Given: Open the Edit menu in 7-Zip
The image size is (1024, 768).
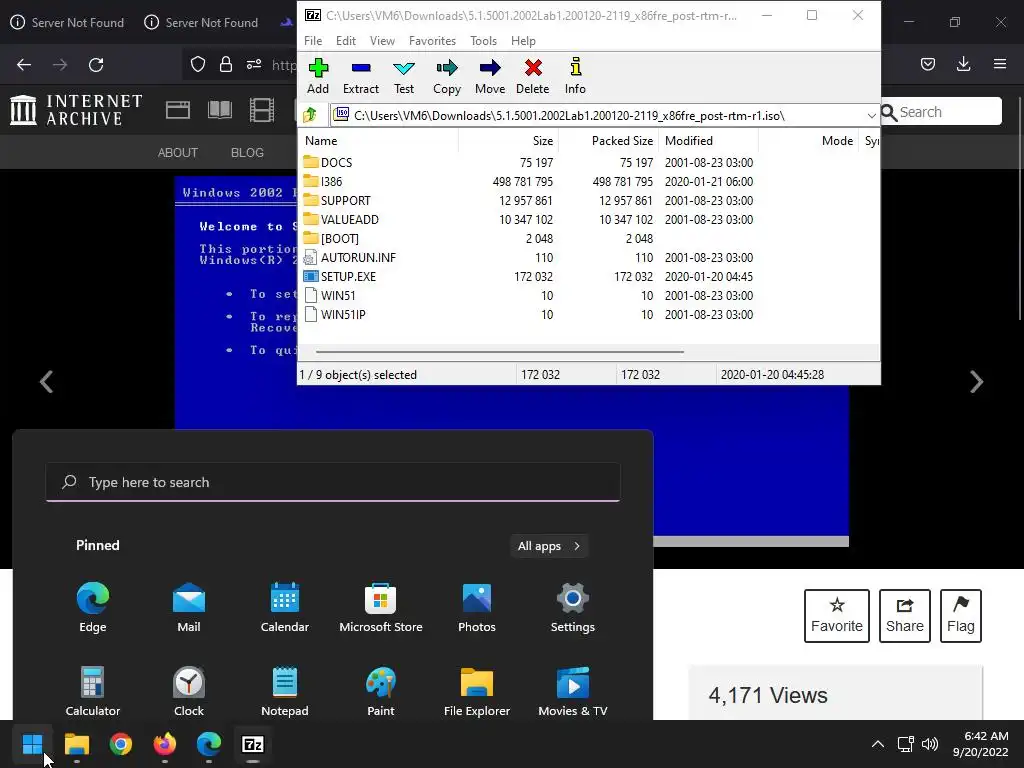Looking at the screenshot, I should (x=345, y=40).
